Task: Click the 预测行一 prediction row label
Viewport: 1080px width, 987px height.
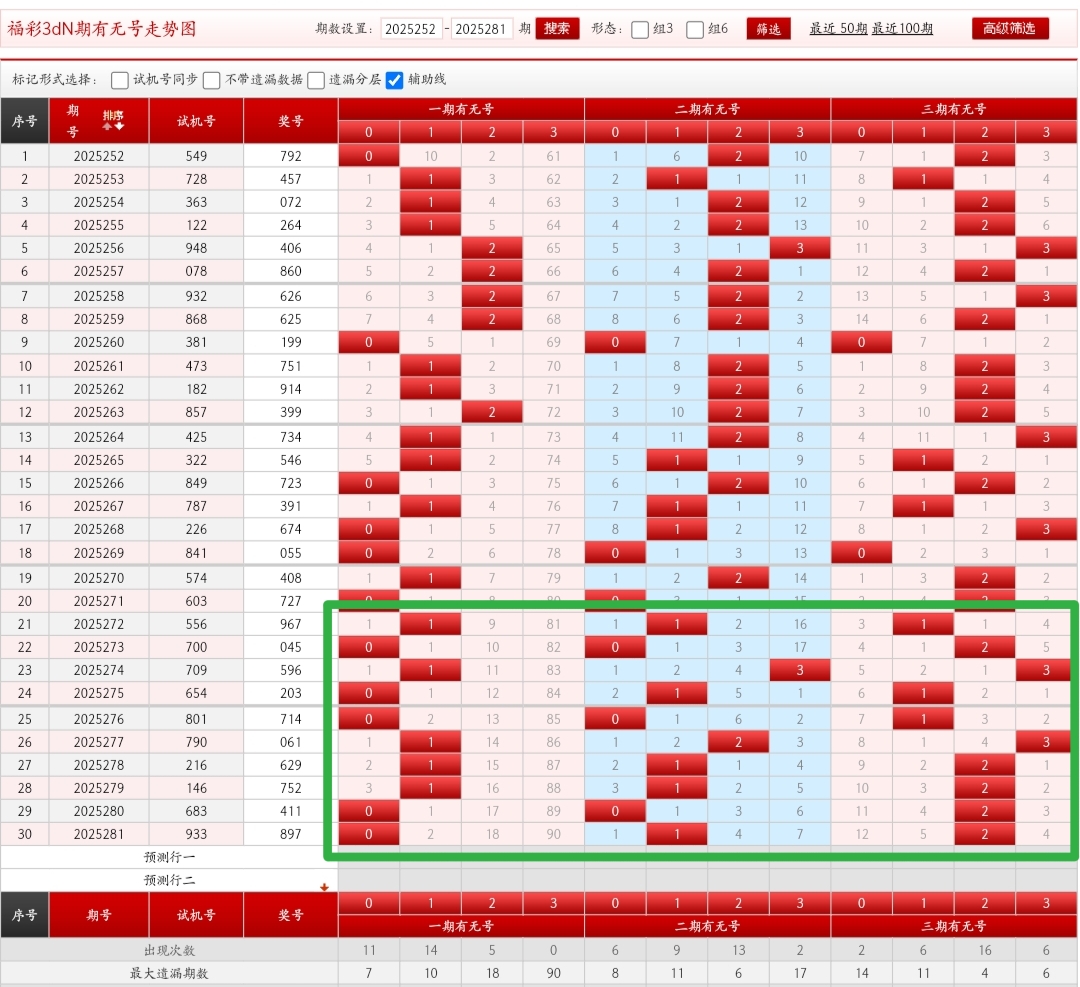Action: coord(169,858)
